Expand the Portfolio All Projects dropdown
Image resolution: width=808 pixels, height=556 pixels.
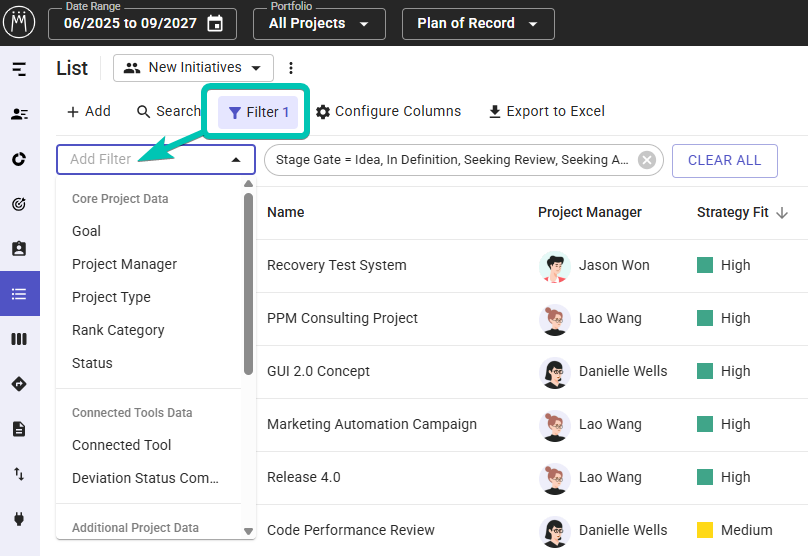[318, 24]
